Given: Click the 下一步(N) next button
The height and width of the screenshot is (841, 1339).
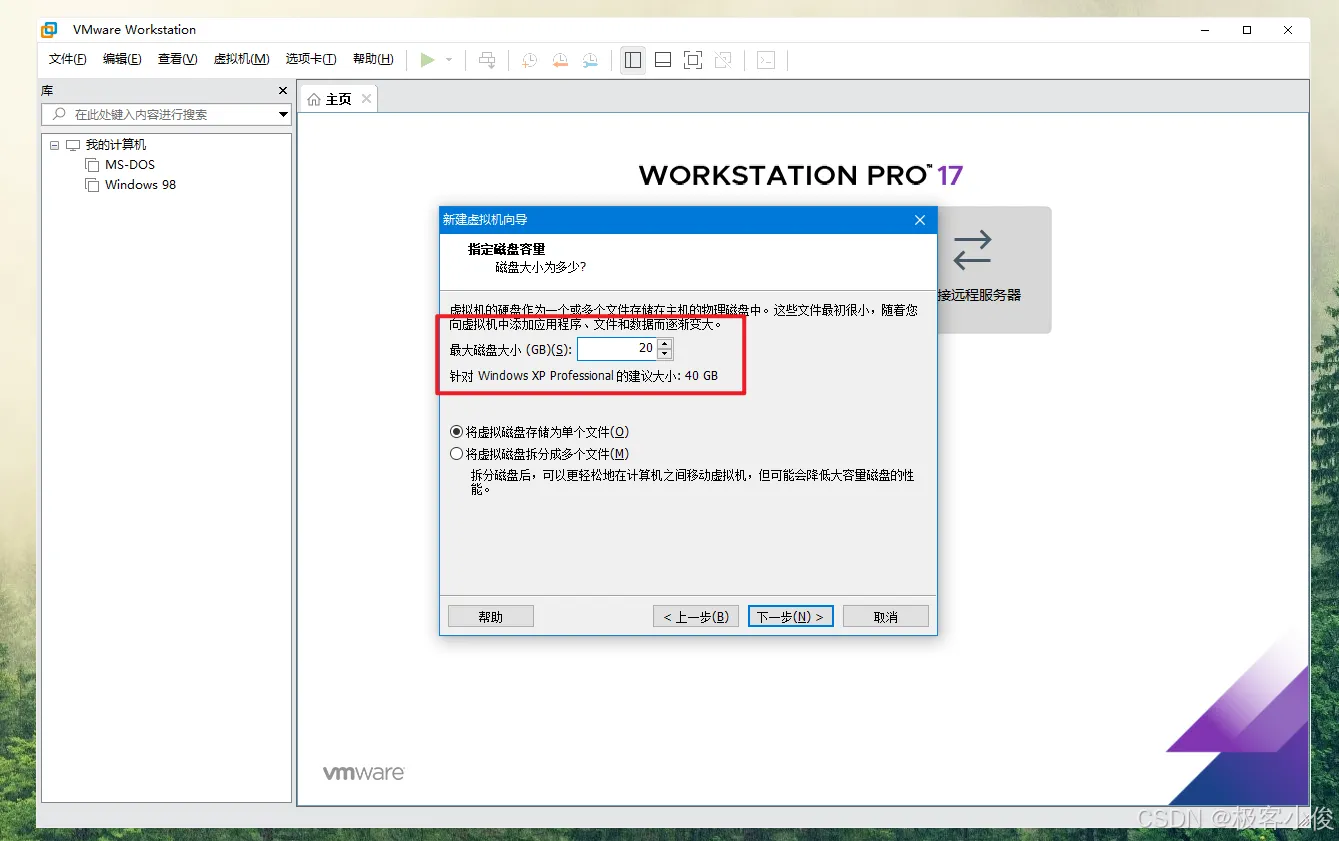Looking at the screenshot, I should coord(791,617).
